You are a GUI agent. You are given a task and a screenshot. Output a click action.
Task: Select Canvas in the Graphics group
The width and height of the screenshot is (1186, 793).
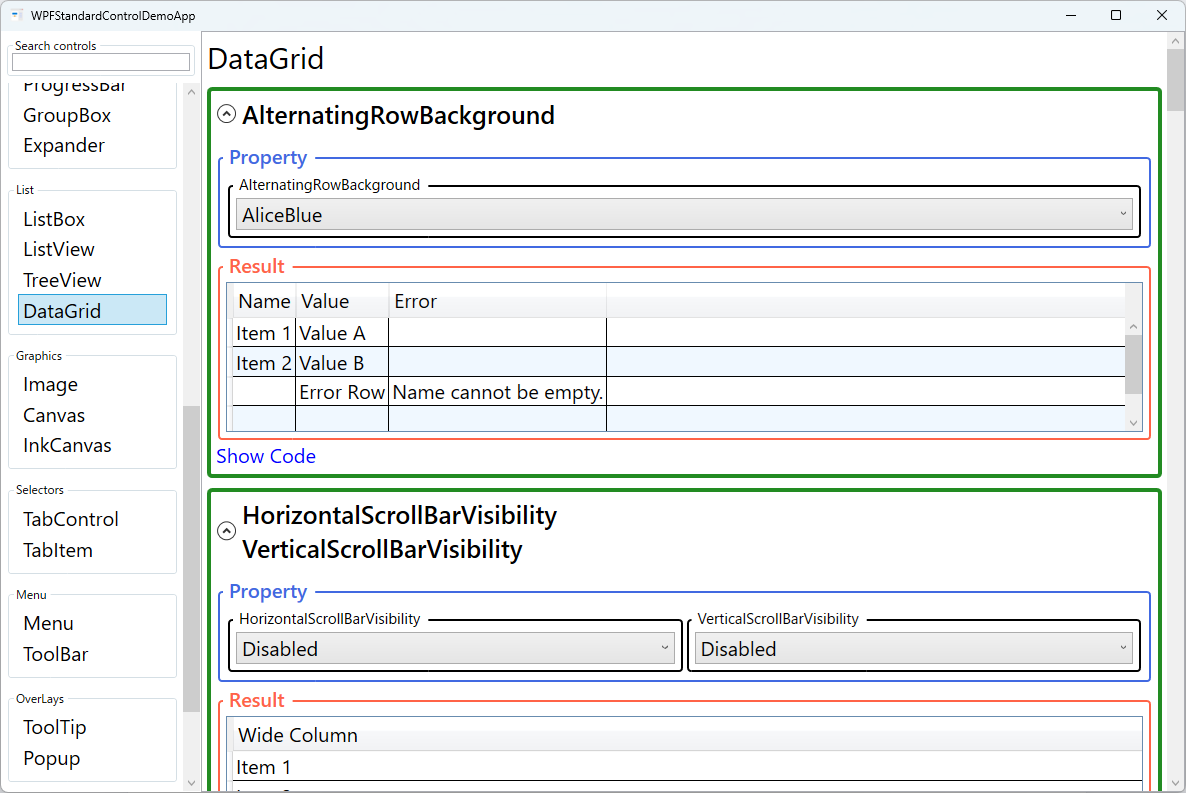tap(54, 415)
